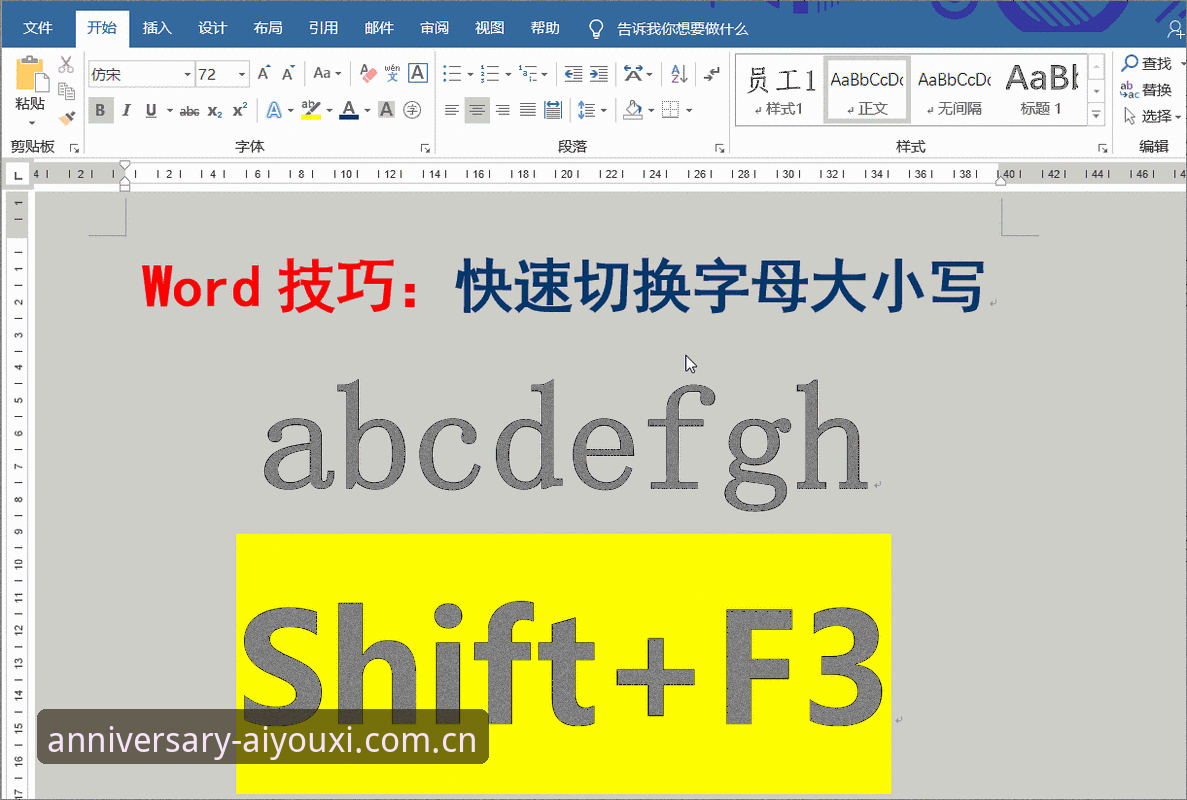
Task: Toggle strikethrough abc formatting
Action: click(x=189, y=111)
